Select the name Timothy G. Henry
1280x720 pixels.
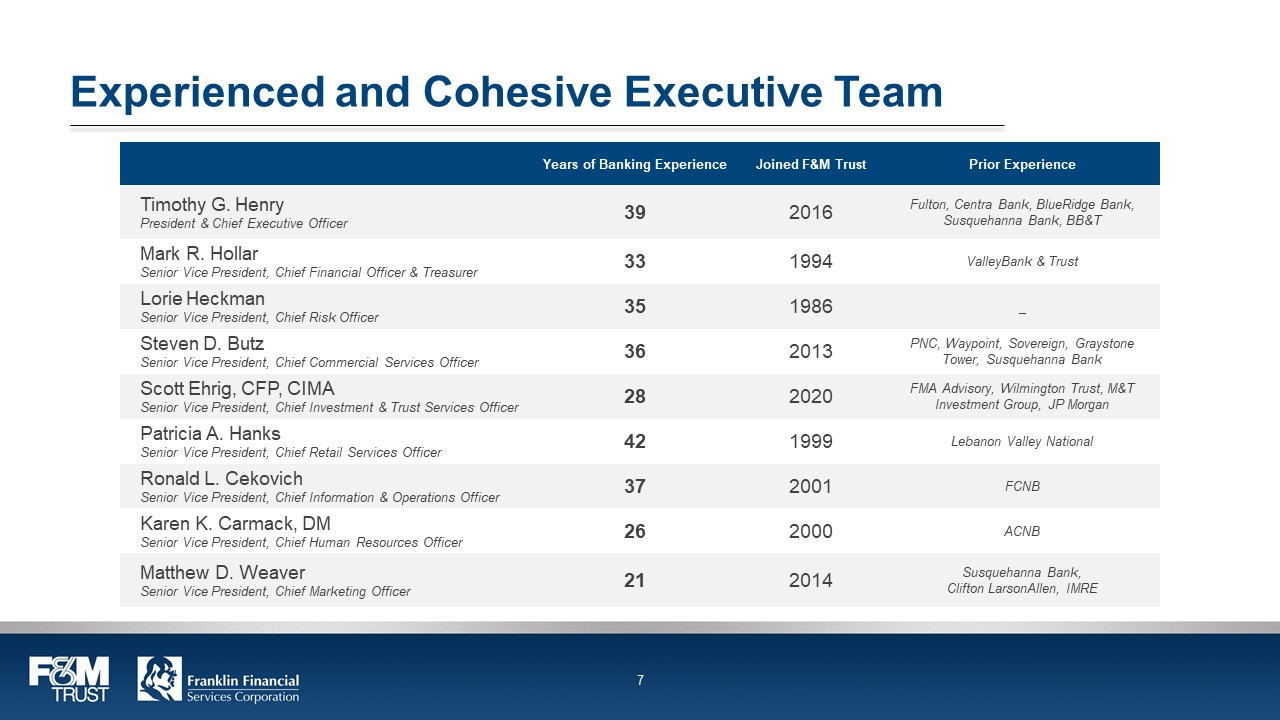212,204
